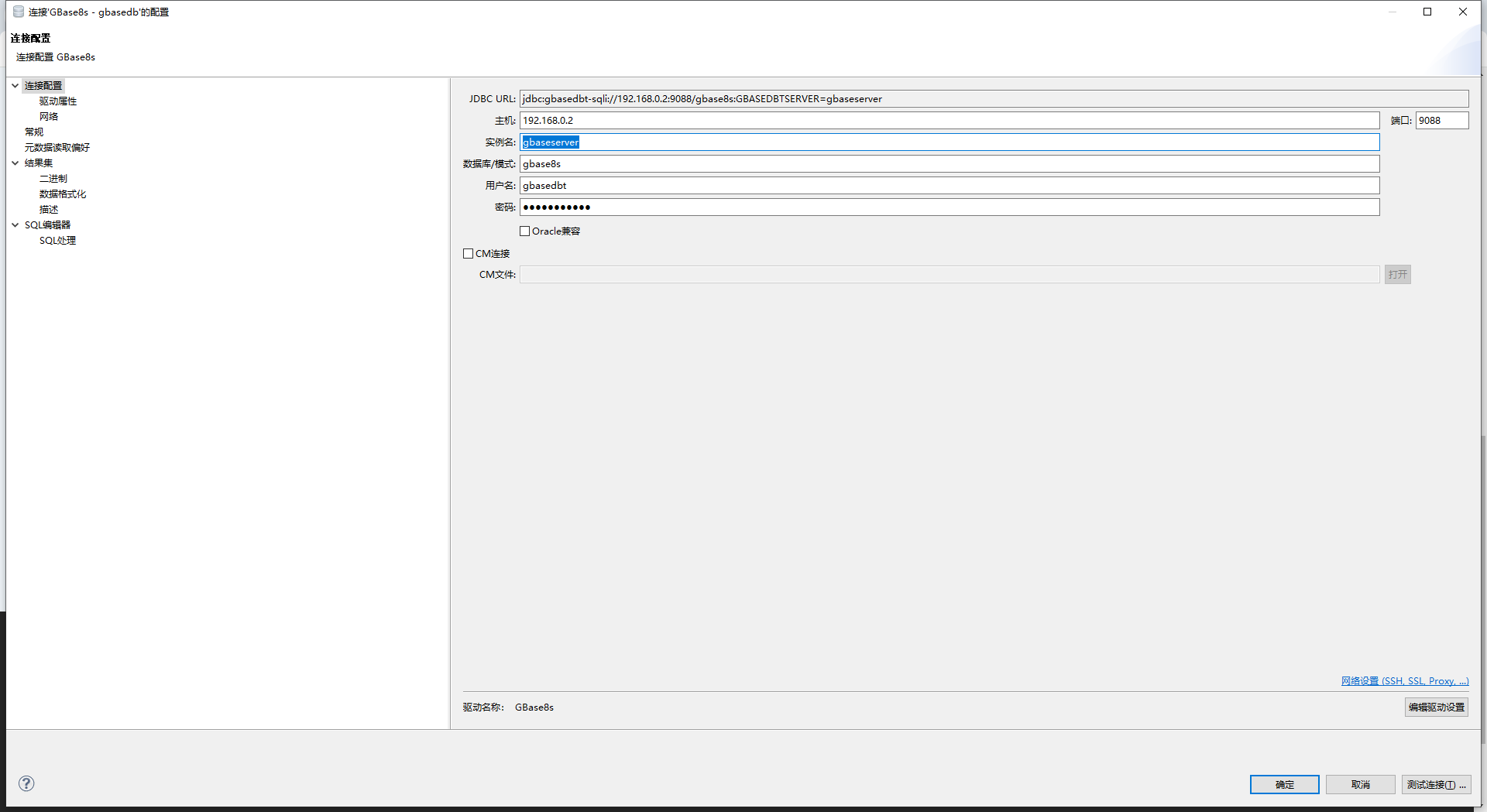Open 元数据读取偏好 page
The width and height of the screenshot is (1487, 812).
pyautogui.click(x=57, y=148)
